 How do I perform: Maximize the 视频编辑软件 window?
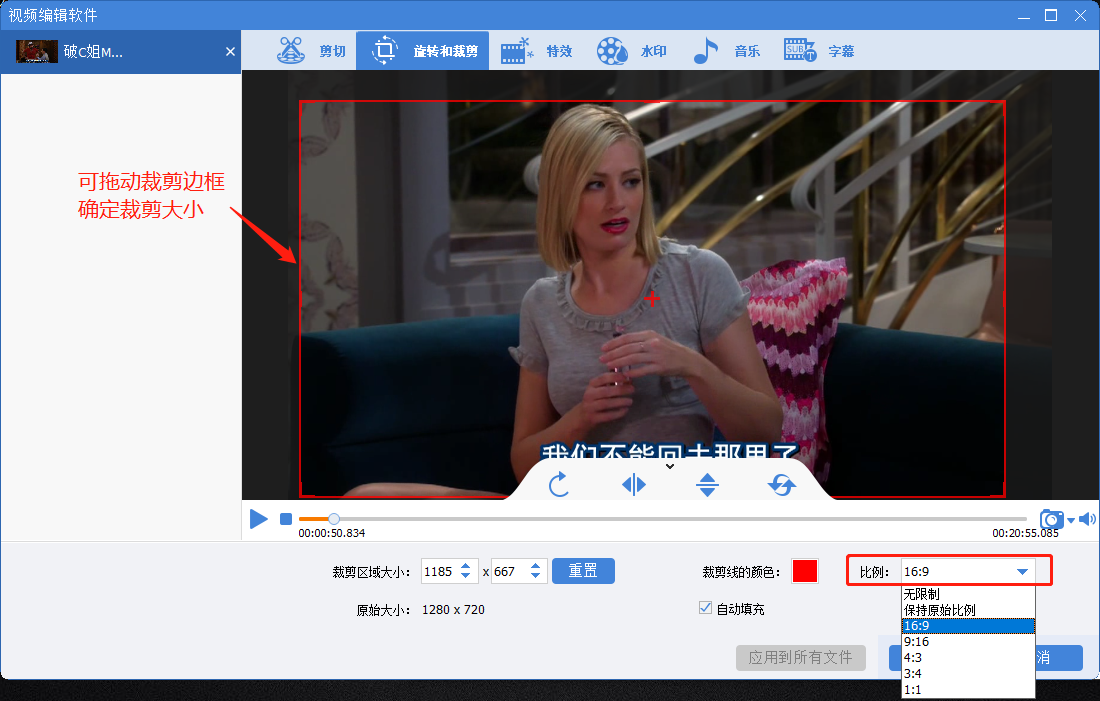[x=1051, y=15]
